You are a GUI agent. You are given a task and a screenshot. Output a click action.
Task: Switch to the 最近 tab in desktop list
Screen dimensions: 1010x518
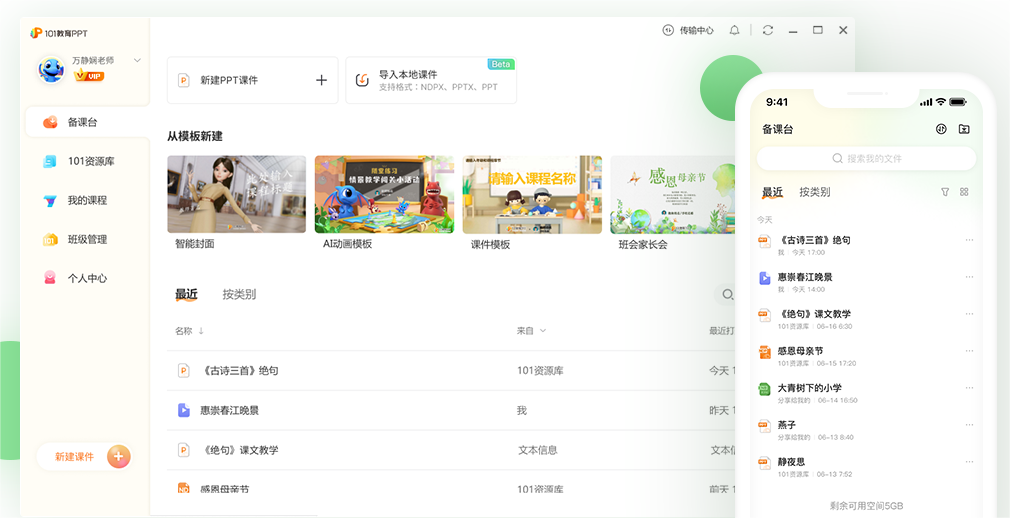pyautogui.click(x=186, y=294)
